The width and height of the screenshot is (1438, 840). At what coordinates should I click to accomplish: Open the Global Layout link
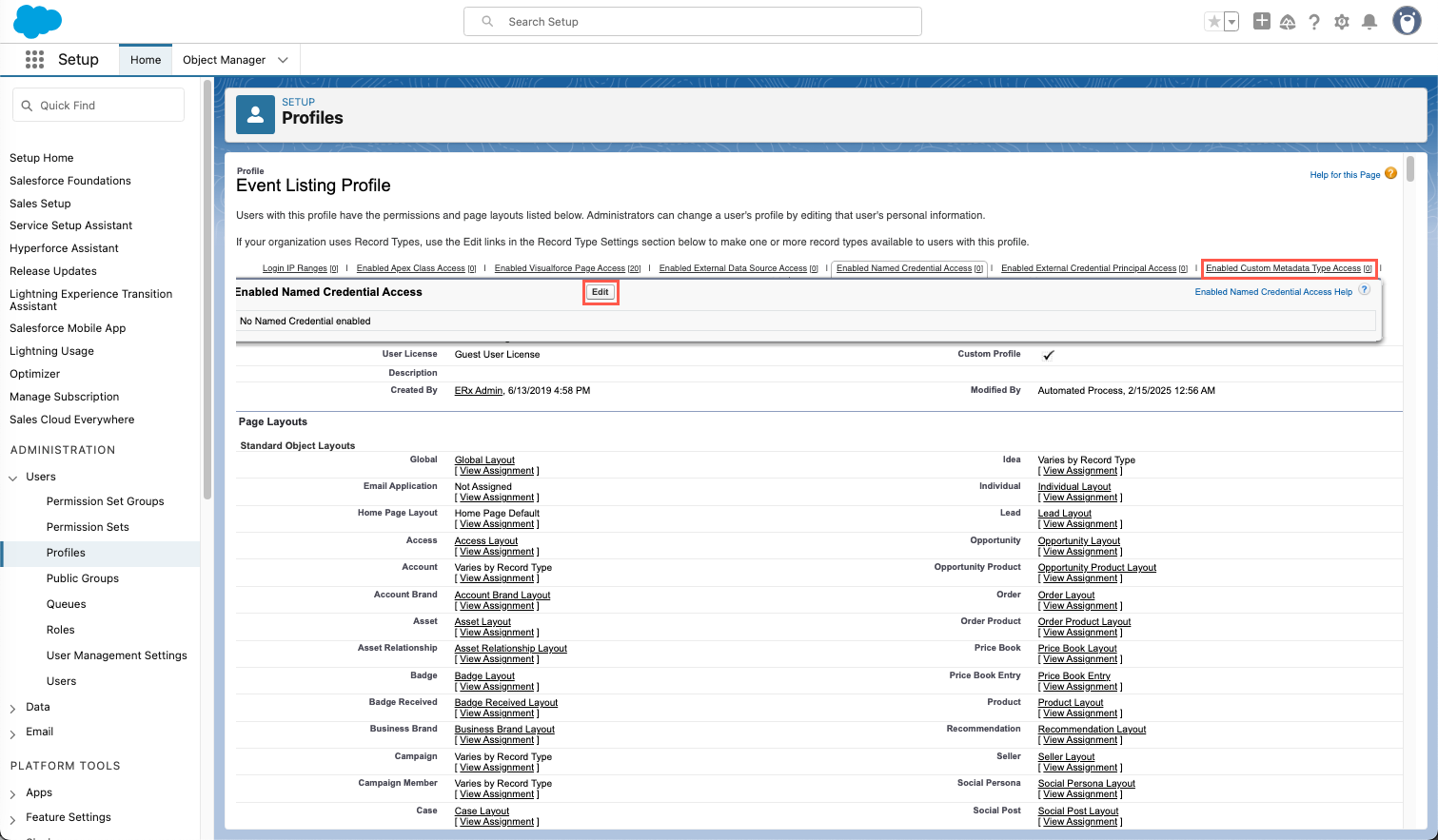pyautogui.click(x=484, y=460)
